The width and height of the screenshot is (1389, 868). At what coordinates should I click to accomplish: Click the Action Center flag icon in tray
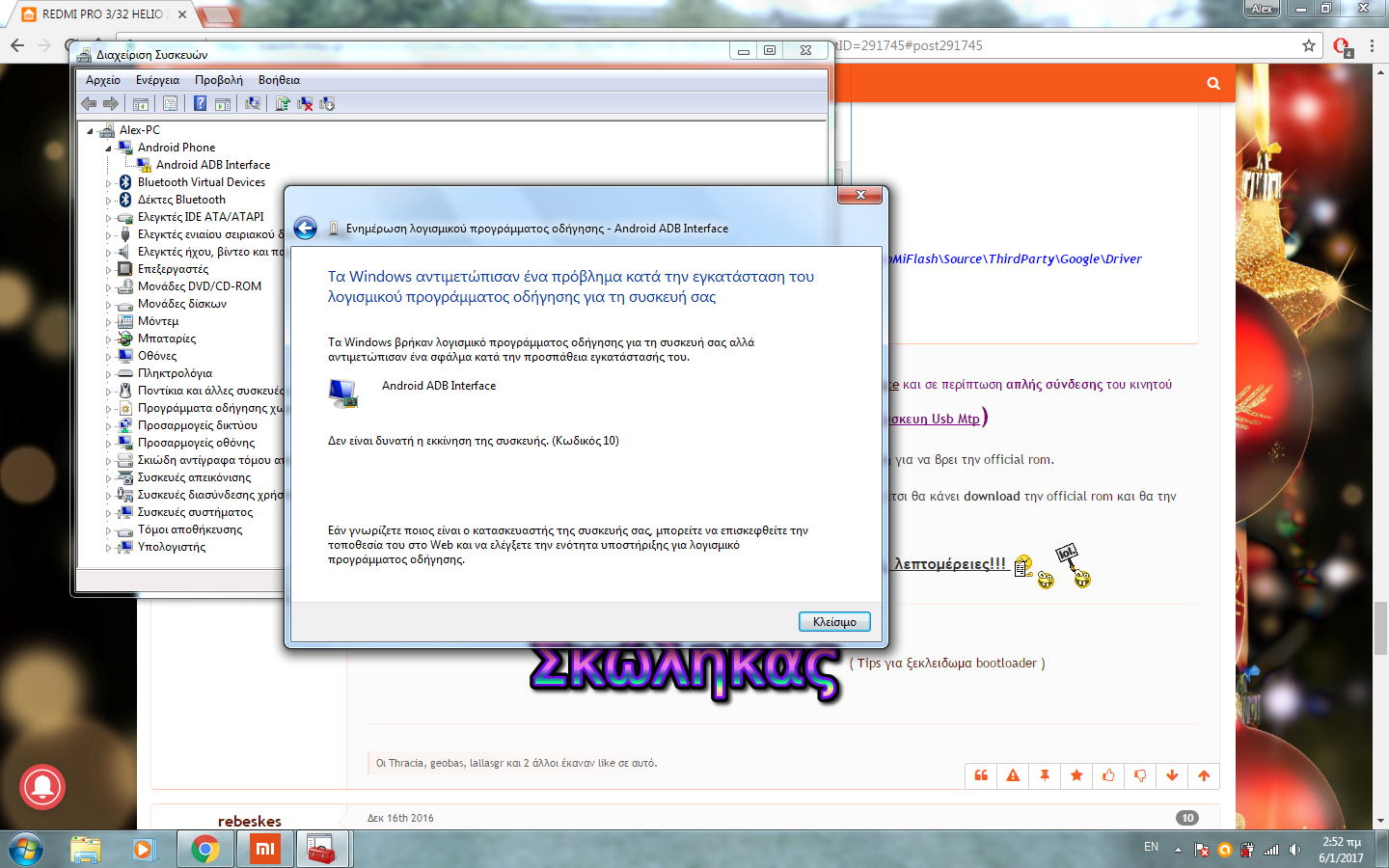(x=1202, y=850)
